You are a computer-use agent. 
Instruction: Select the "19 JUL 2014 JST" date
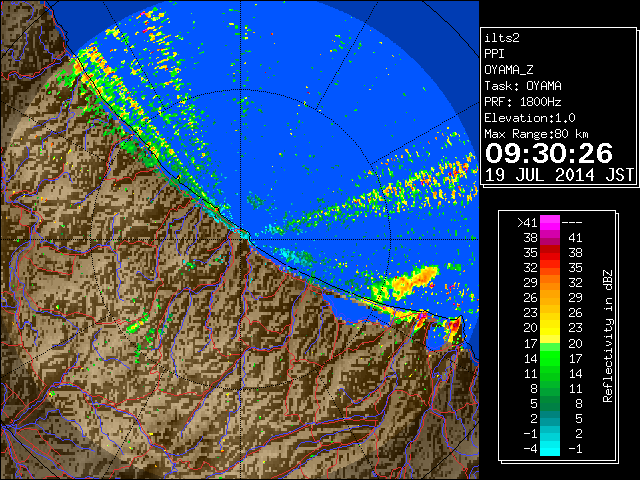(x=559, y=175)
